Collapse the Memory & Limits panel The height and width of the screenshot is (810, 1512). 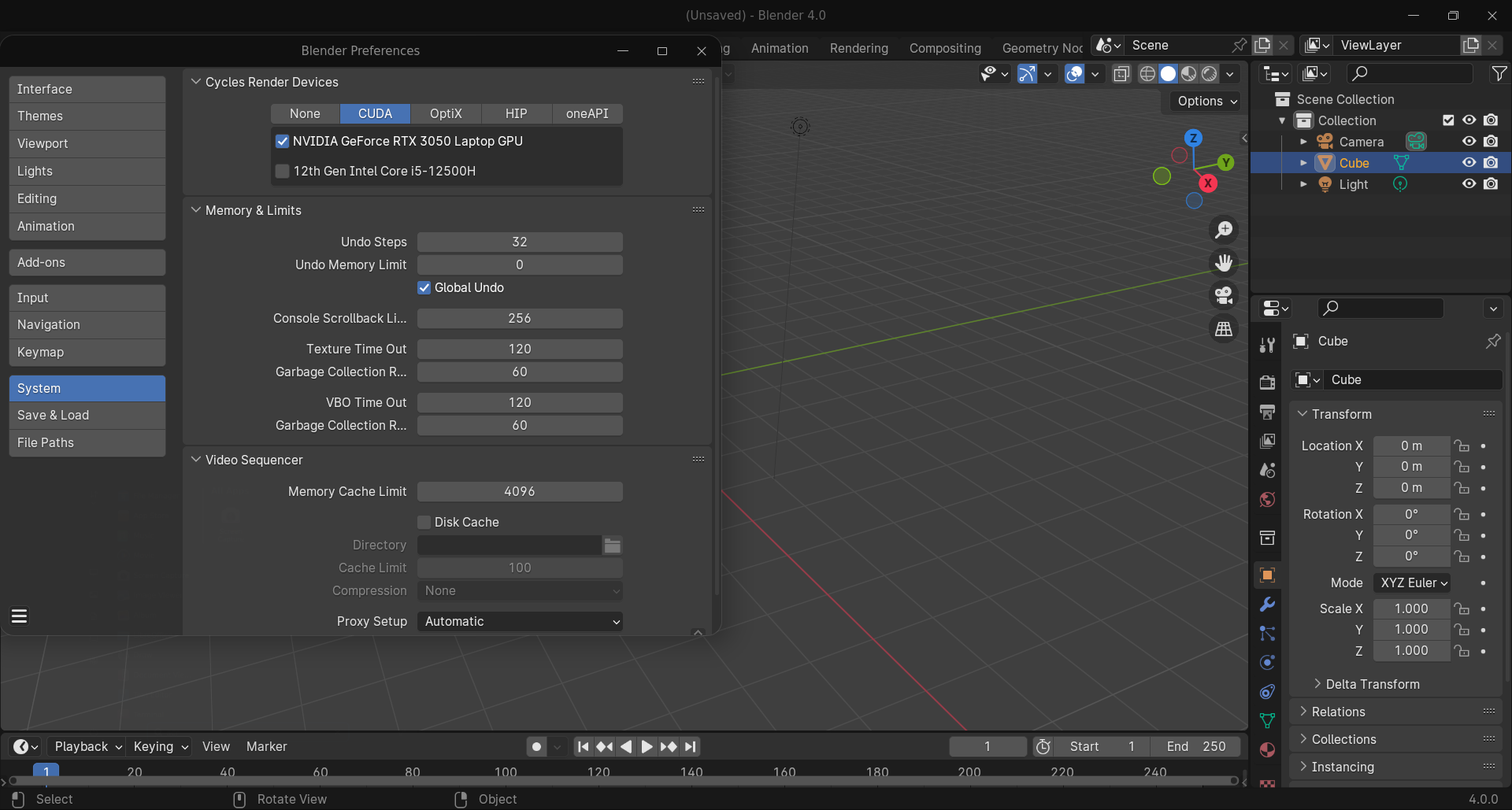[x=196, y=210]
